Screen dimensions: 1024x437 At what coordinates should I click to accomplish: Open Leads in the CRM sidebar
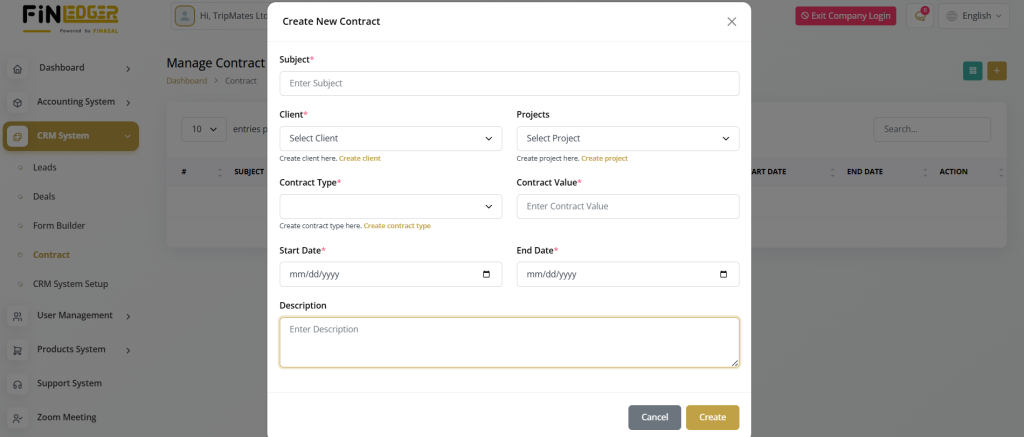point(45,168)
